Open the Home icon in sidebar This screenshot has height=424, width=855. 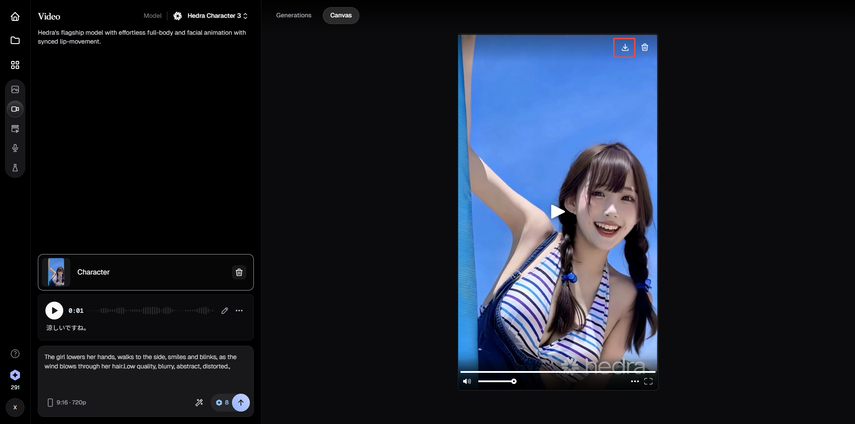pyautogui.click(x=15, y=16)
